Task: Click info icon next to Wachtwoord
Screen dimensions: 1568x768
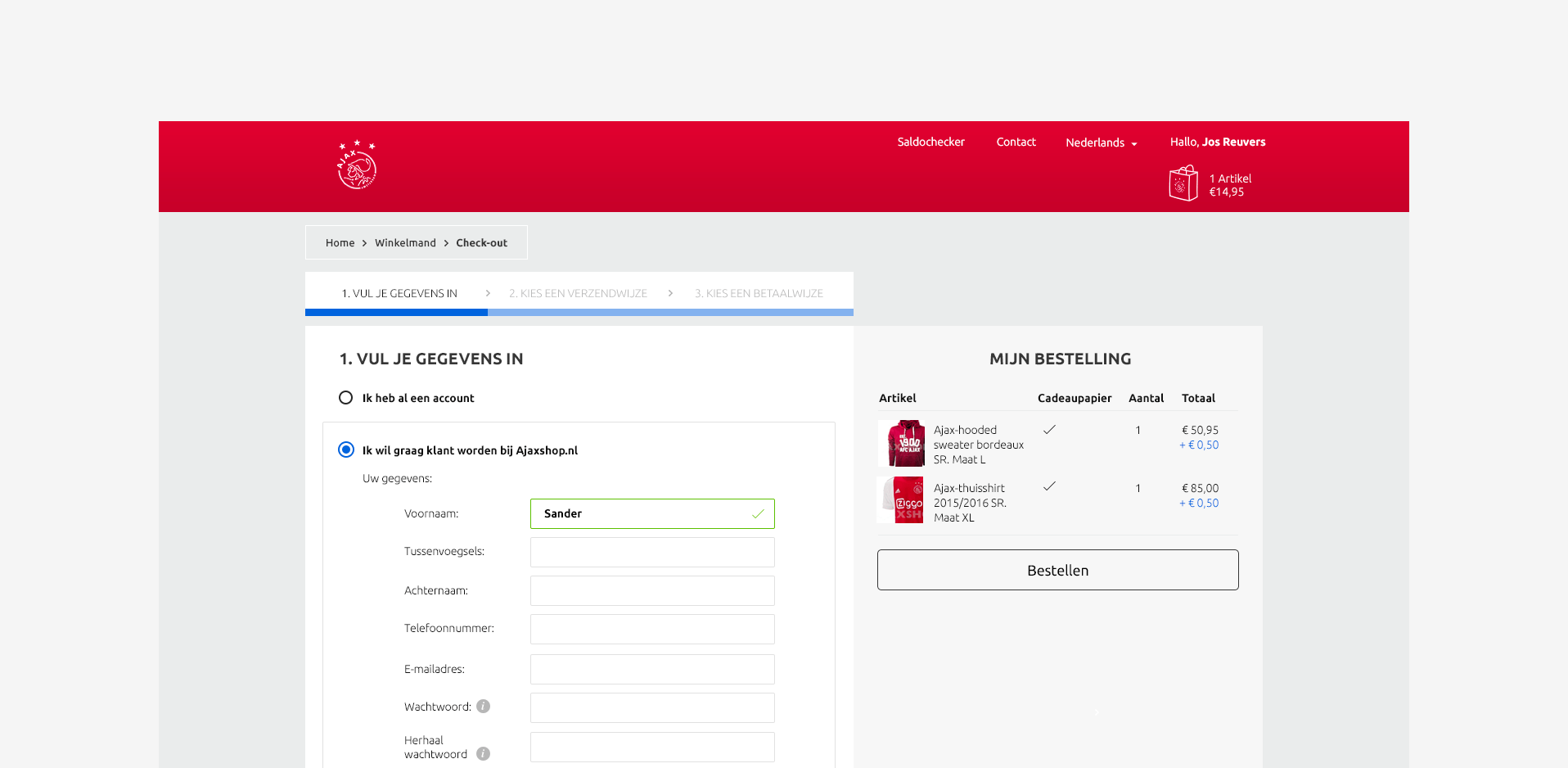Action: tap(484, 707)
